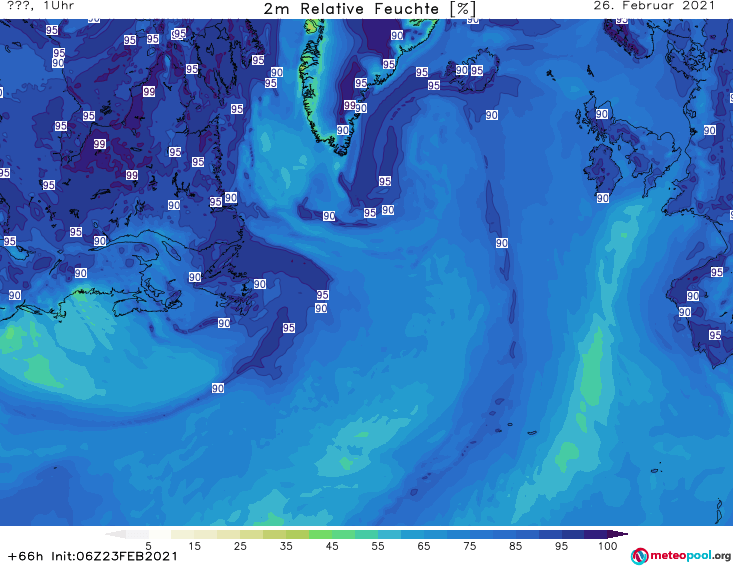This screenshot has height=566, width=733.
Task: Click the legend value '65'
Action: (x=424, y=546)
